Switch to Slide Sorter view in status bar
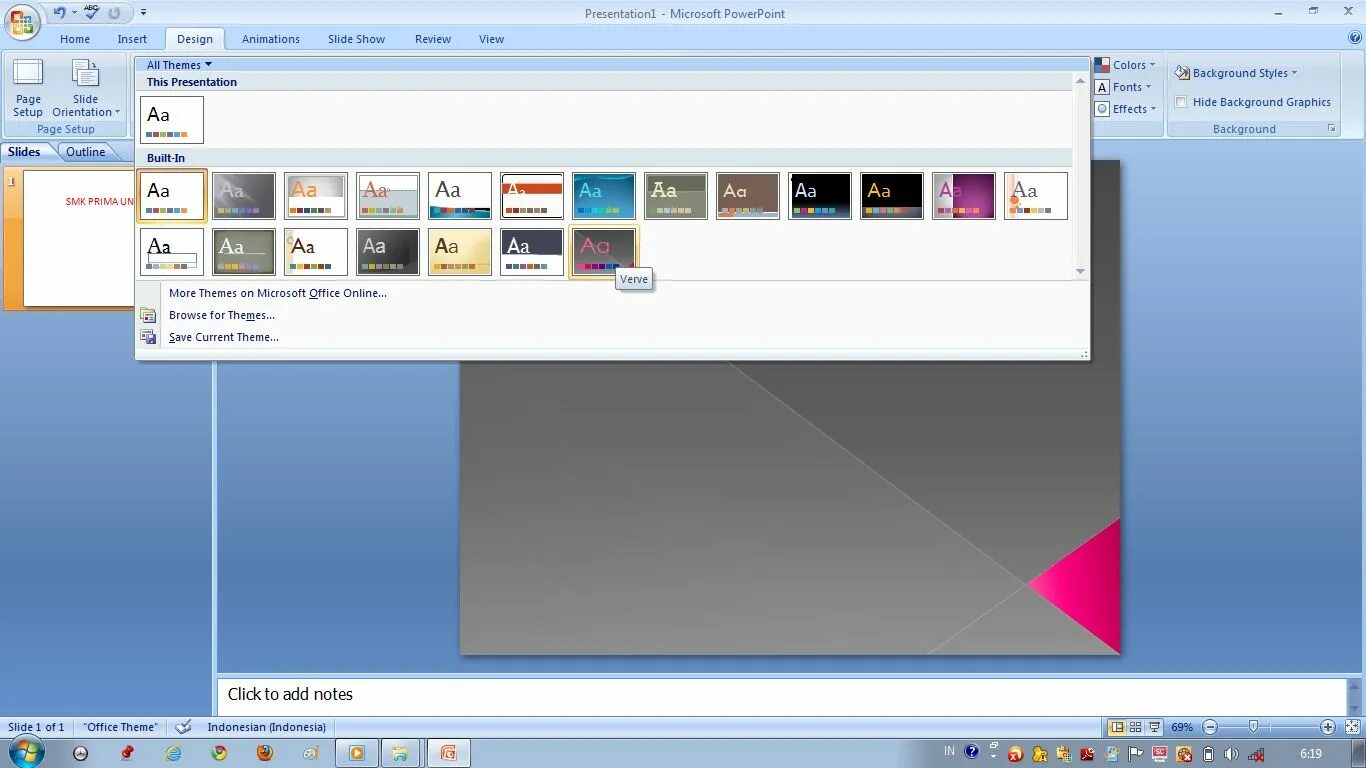 (x=1136, y=727)
